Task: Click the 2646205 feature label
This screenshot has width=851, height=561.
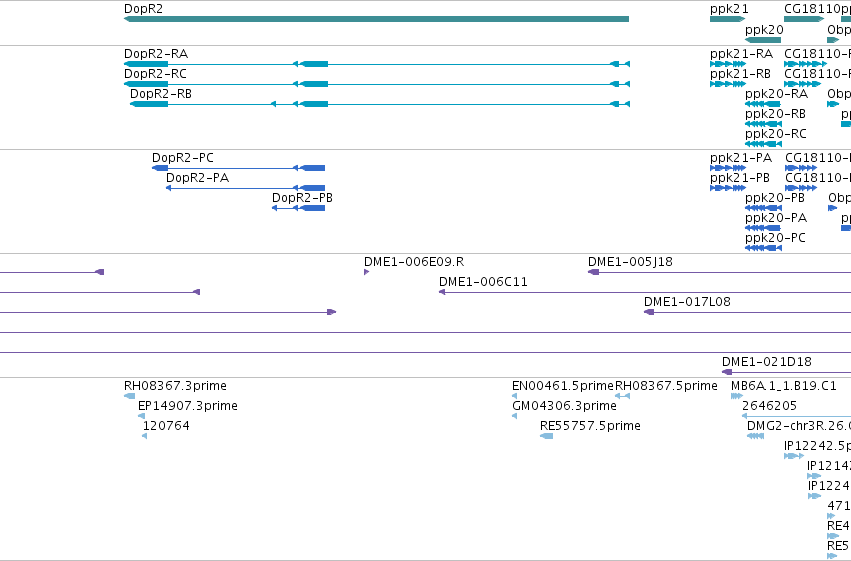Action: tap(769, 406)
